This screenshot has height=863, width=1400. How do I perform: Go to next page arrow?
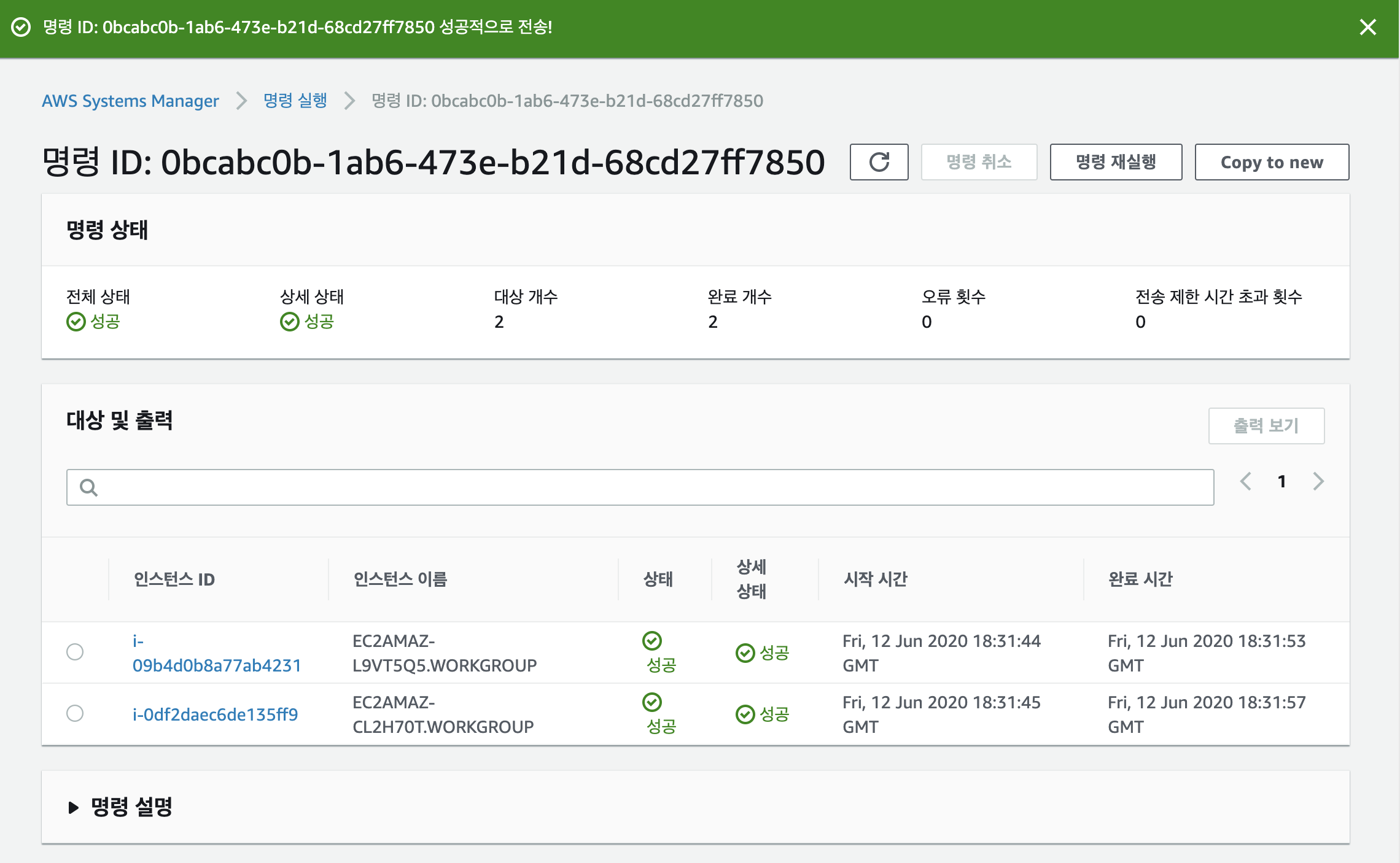[1318, 481]
